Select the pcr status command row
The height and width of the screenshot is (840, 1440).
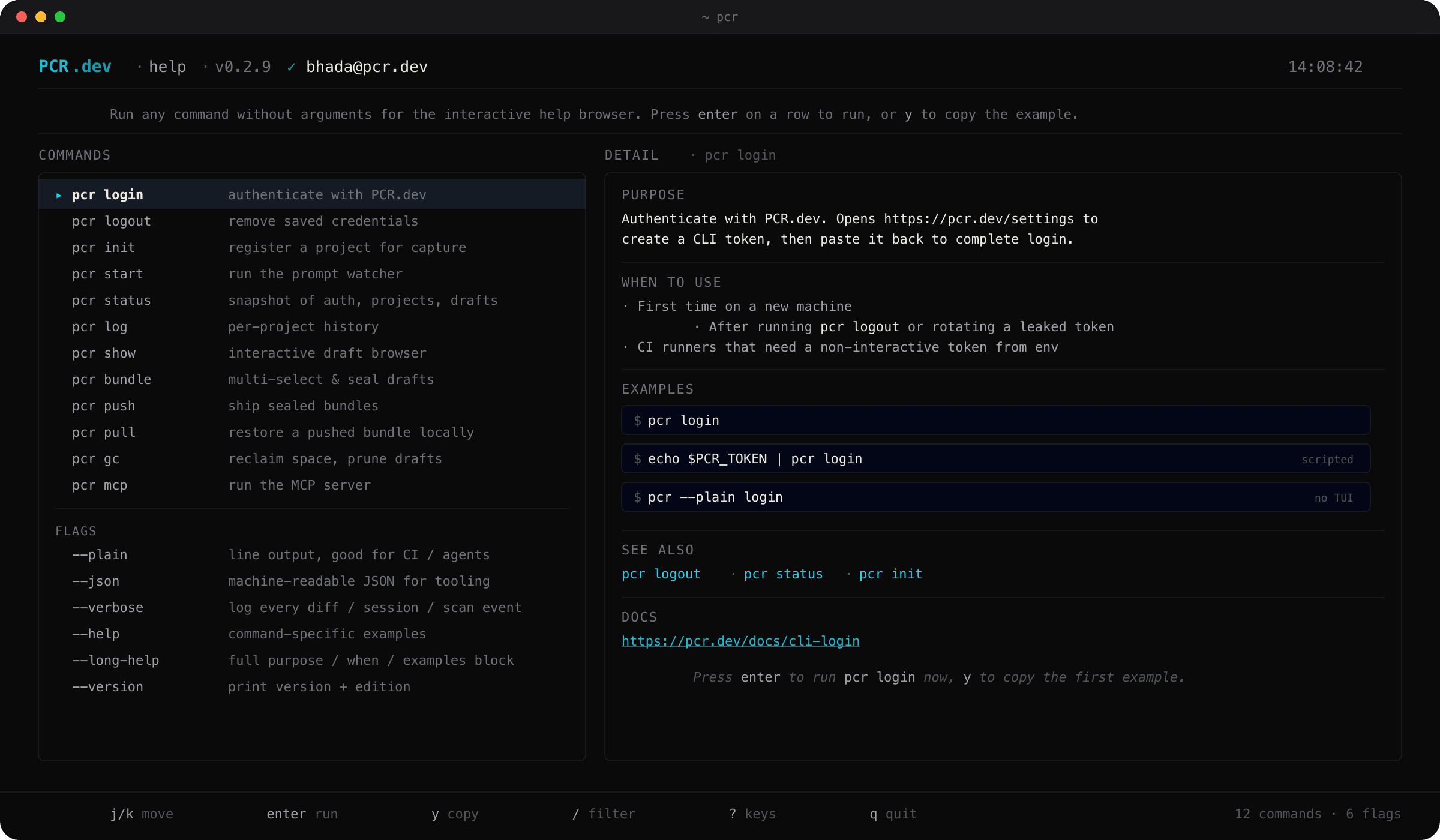coord(312,300)
